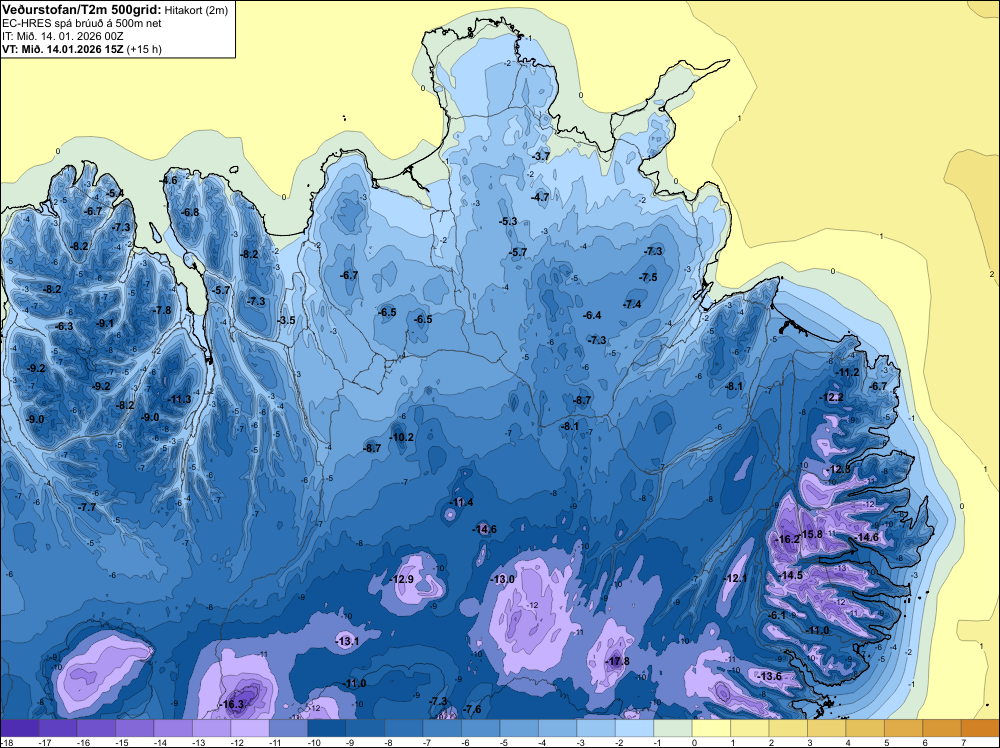Click the 6 legend color swatch

coord(942,728)
